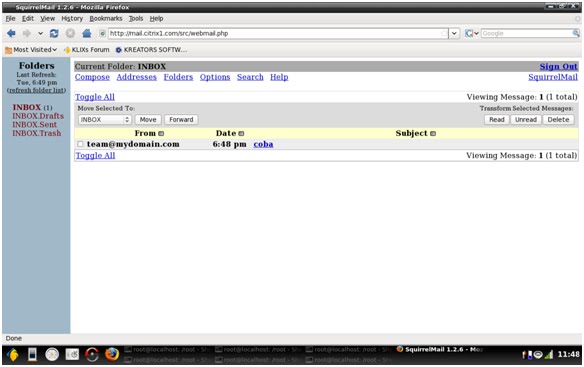The image size is (584, 367).
Task: Click the team@mydomain.com sender text
Action: [133, 144]
